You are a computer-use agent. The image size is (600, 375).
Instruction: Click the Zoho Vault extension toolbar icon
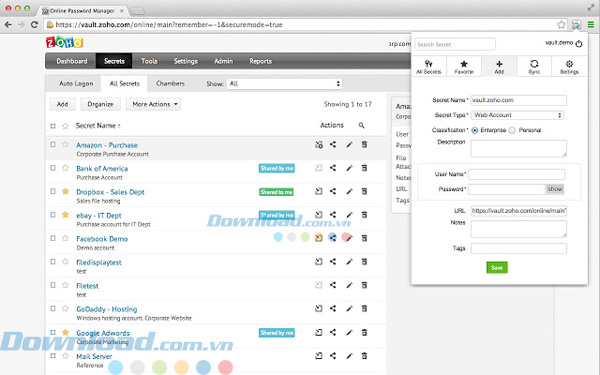click(x=576, y=25)
